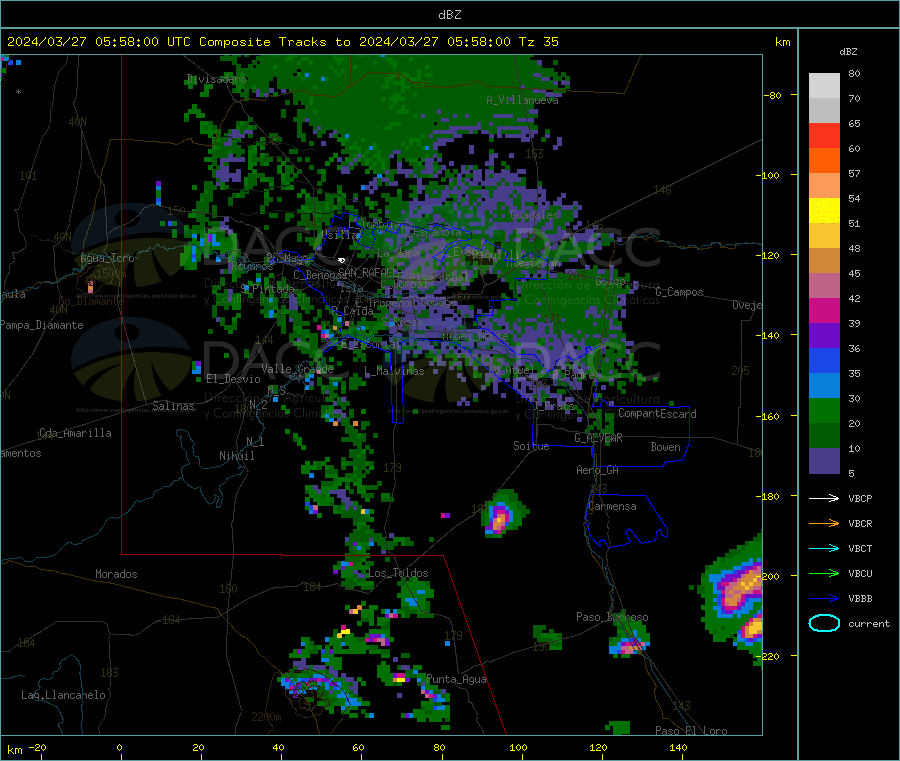Image resolution: width=900 pixels, height=761 pixels.
Task: Click the 'Aero_GA' map label
Action: tap(597, 471)
